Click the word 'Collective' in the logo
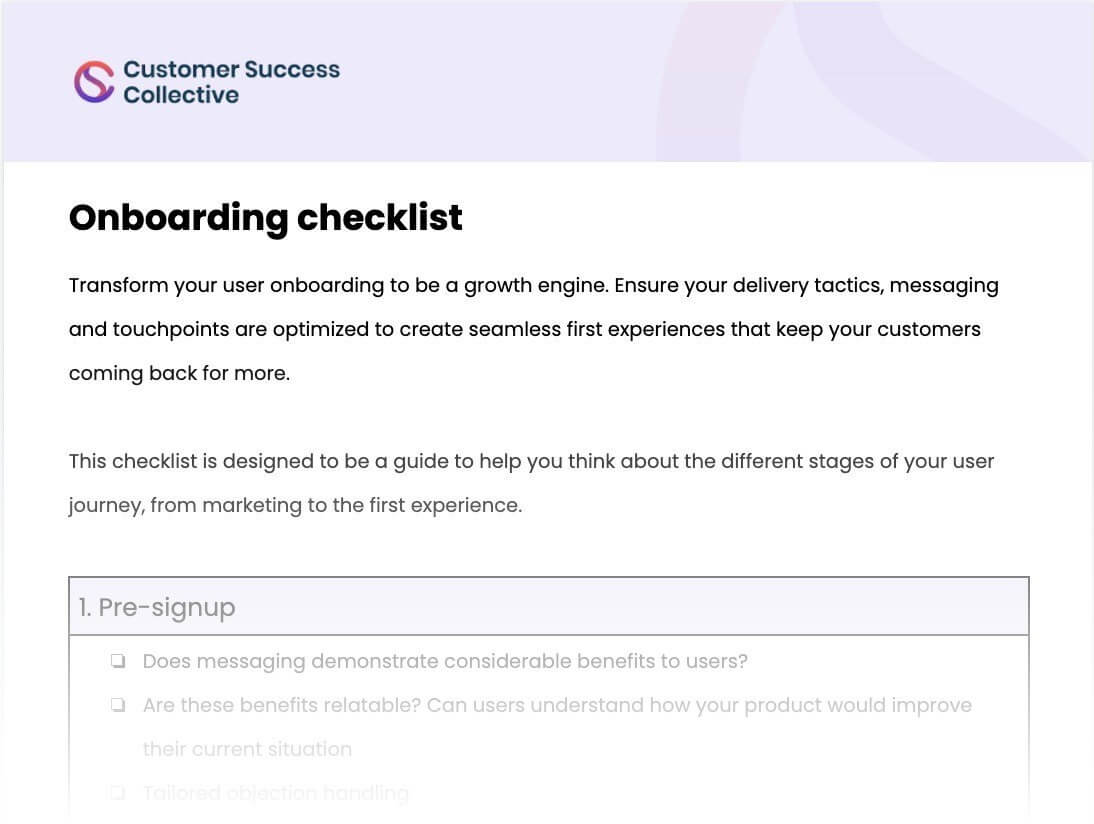The image size is (1094, 824). tap(181, 95)
